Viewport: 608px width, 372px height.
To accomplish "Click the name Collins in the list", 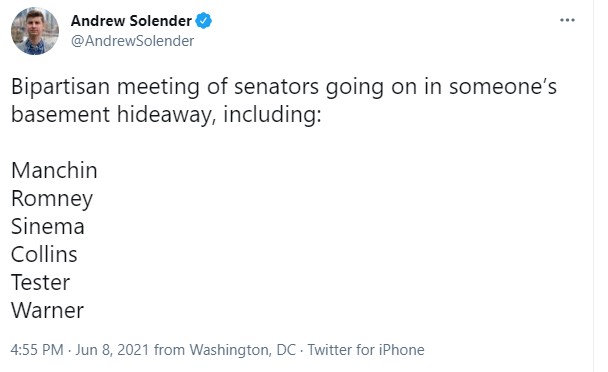I will [x=44, y=254].
